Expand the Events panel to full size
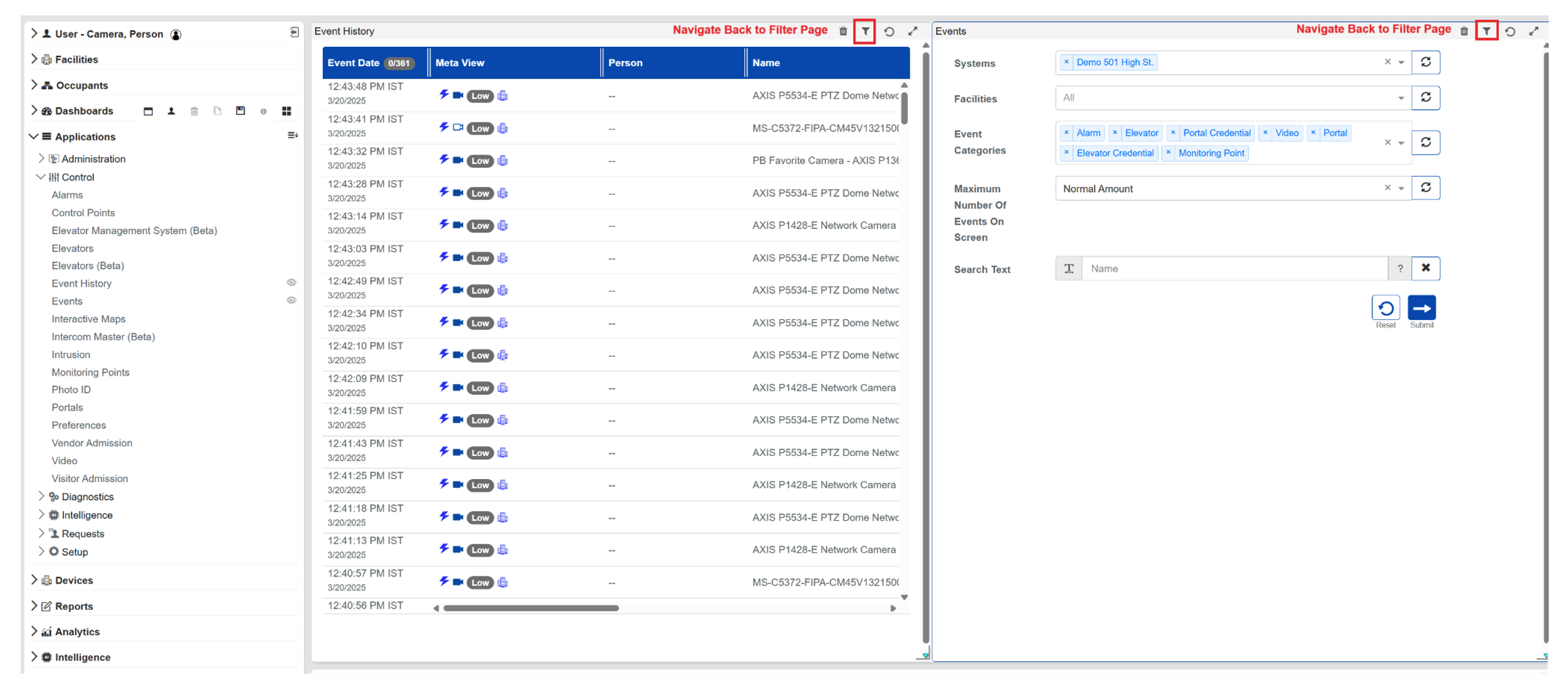Screen dimensions: 1568x681 coord(1534,31)
